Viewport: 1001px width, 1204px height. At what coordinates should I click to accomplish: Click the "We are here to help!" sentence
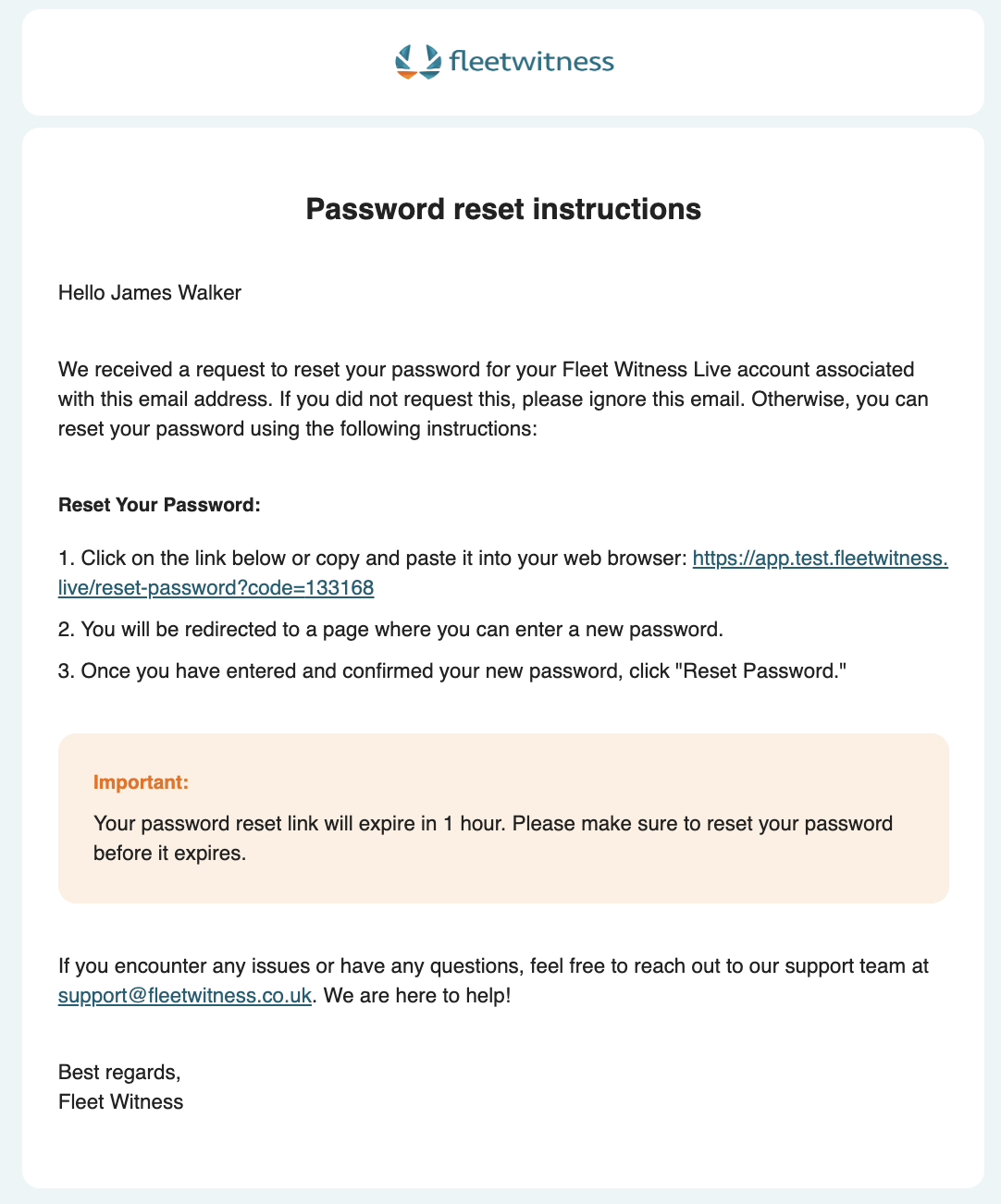417,996
